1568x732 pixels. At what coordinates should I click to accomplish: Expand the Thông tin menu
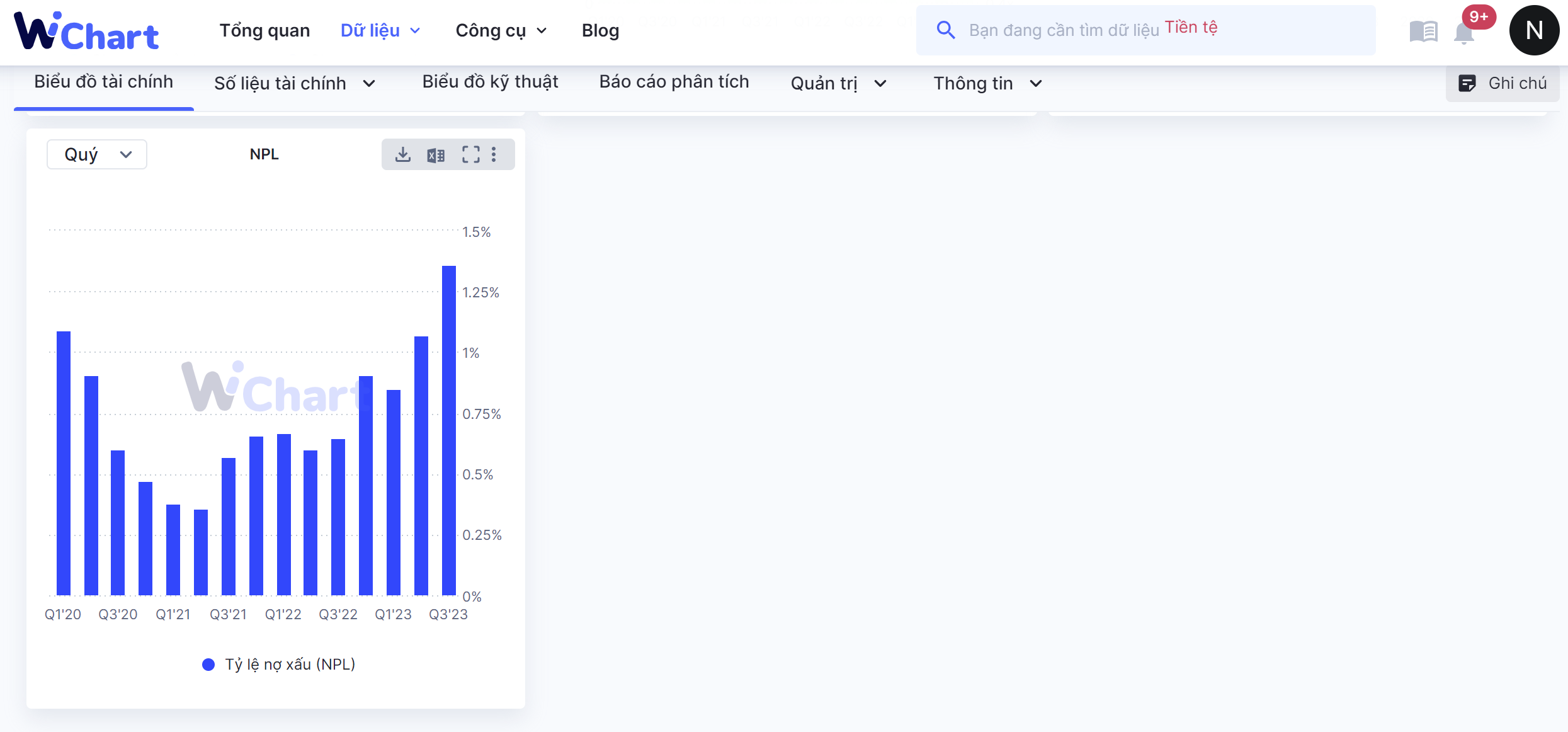pos(987,83)
